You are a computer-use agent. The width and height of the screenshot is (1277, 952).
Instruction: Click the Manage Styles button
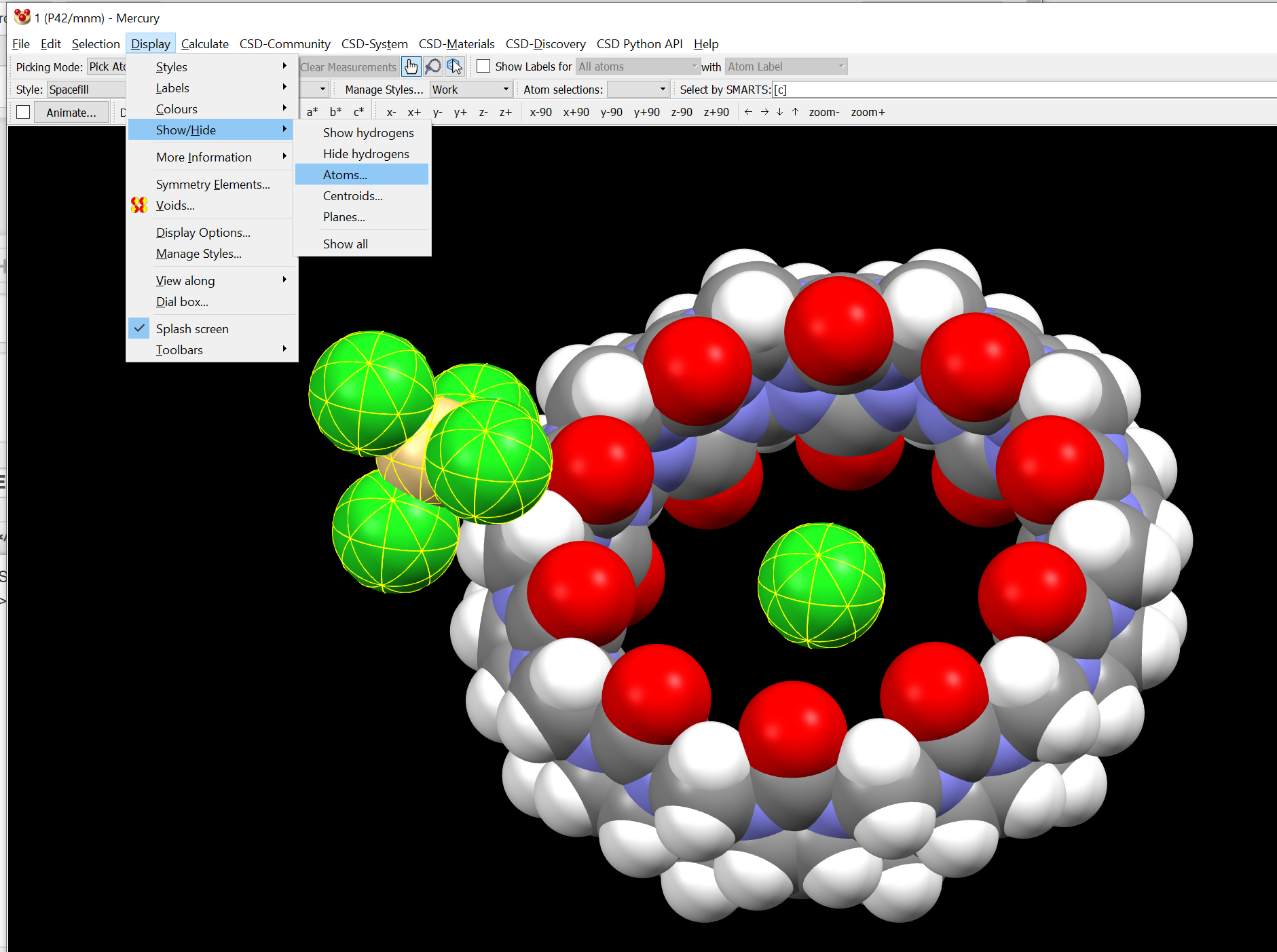point(384,89)
